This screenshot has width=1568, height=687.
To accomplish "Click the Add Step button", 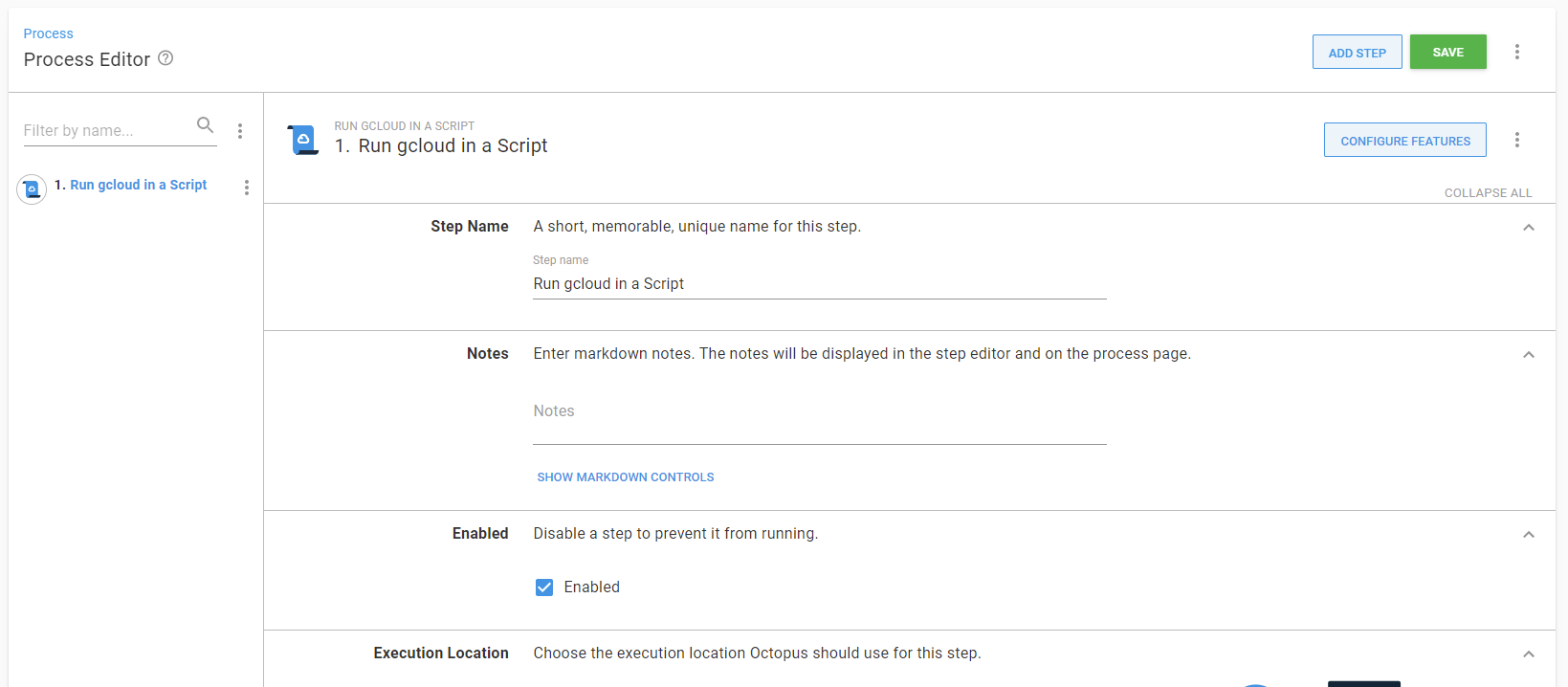I will coord(1357,53).
